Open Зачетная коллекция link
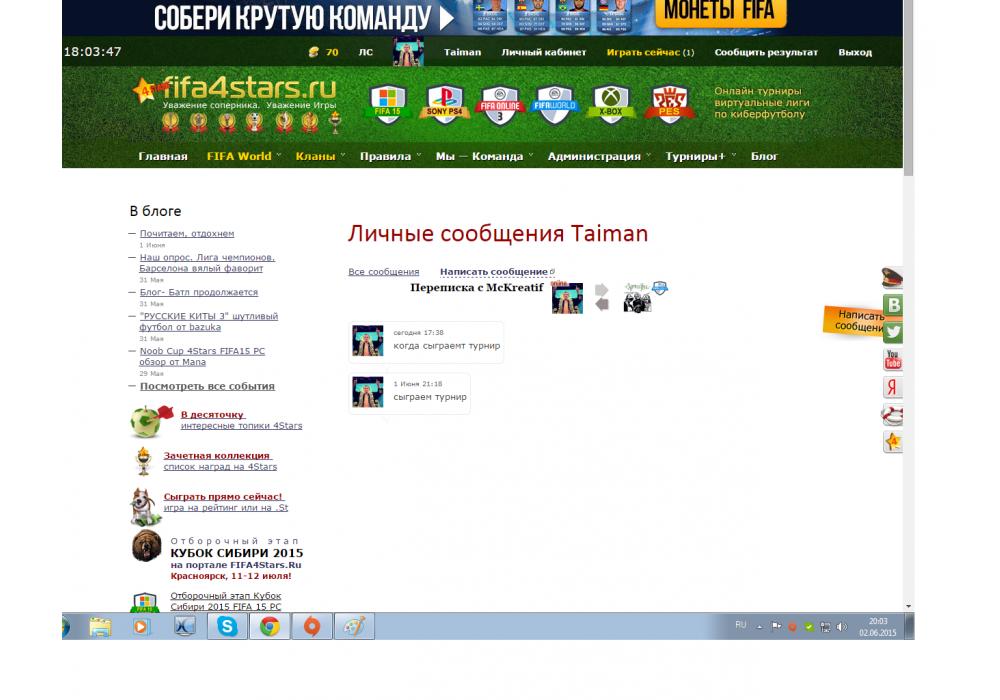Viewport: 1000px width, 700px height. (x=217, y=455)
